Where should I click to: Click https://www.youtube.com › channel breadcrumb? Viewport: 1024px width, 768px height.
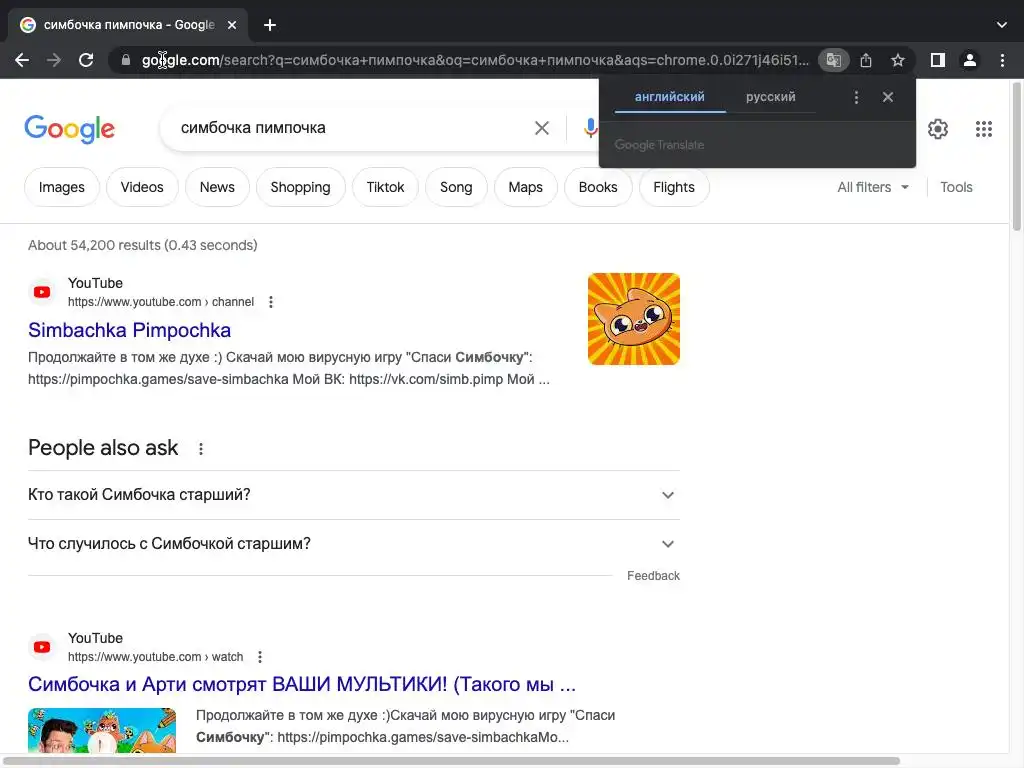[161, 302]
